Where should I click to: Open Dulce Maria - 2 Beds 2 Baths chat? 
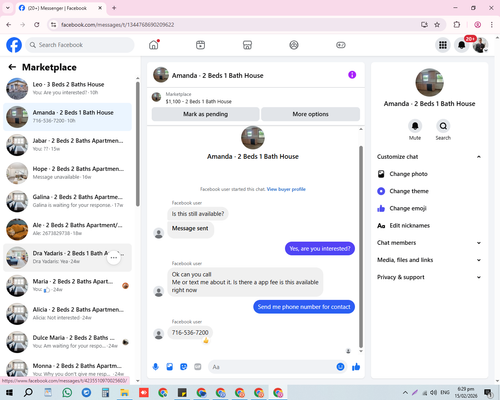click(68, 342)
